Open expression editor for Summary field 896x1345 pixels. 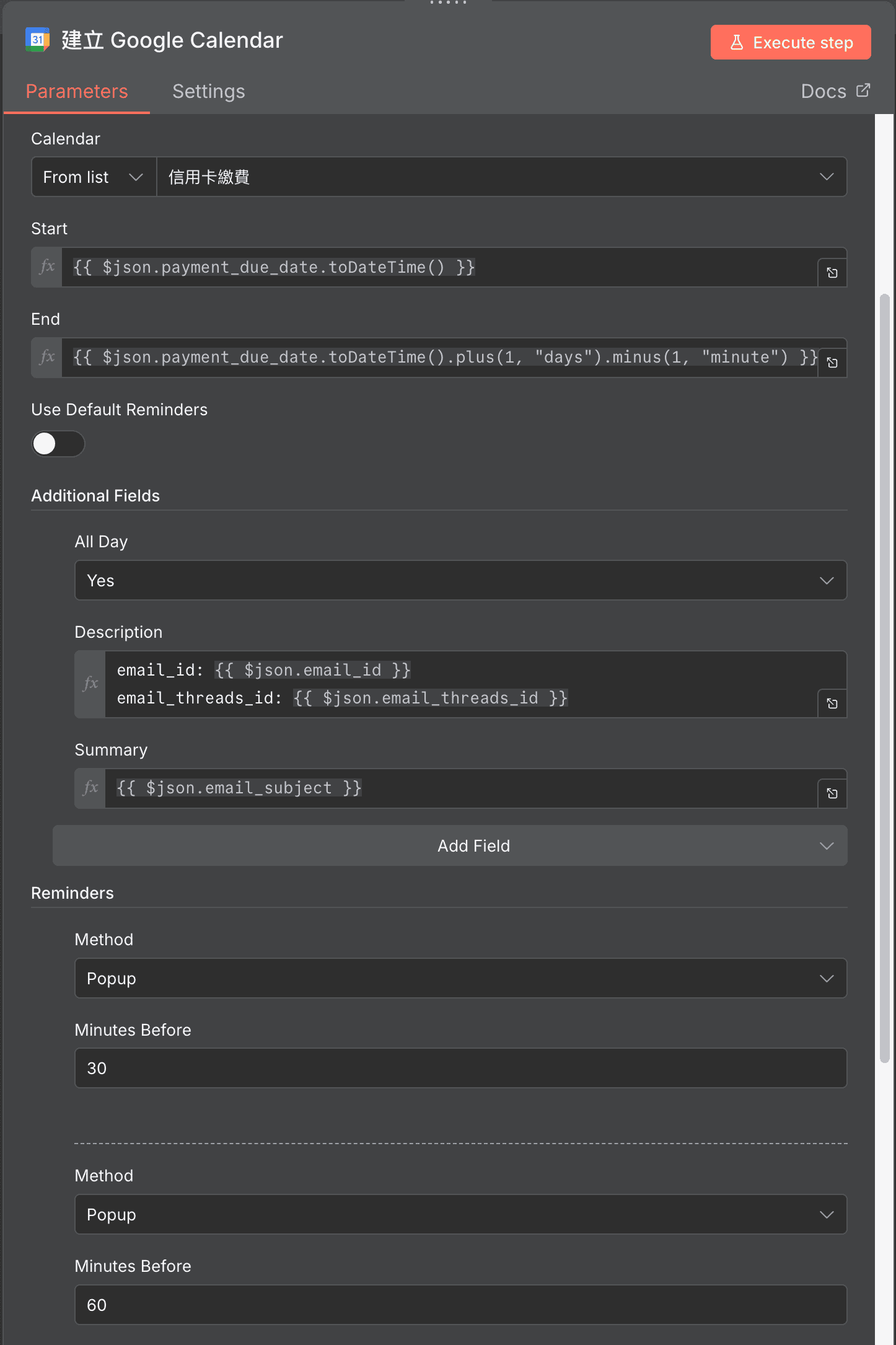pos(832,793)
